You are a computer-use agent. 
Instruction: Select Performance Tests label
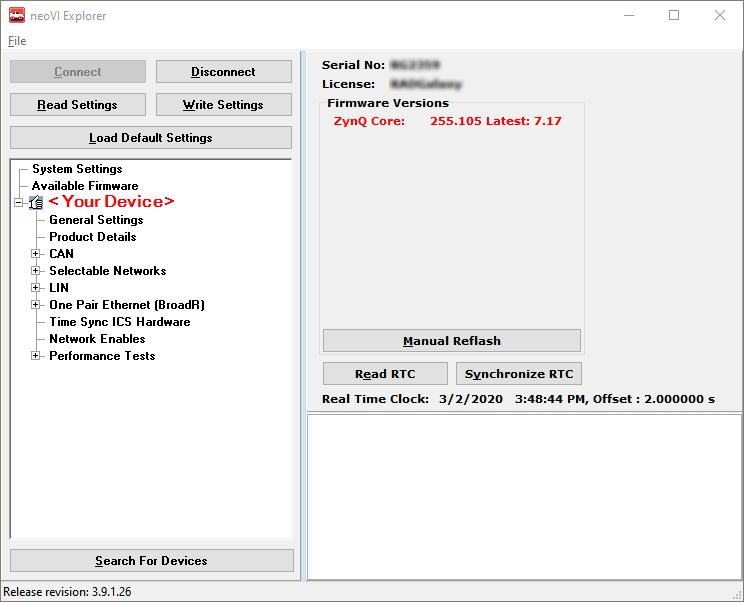pos(102,356)
